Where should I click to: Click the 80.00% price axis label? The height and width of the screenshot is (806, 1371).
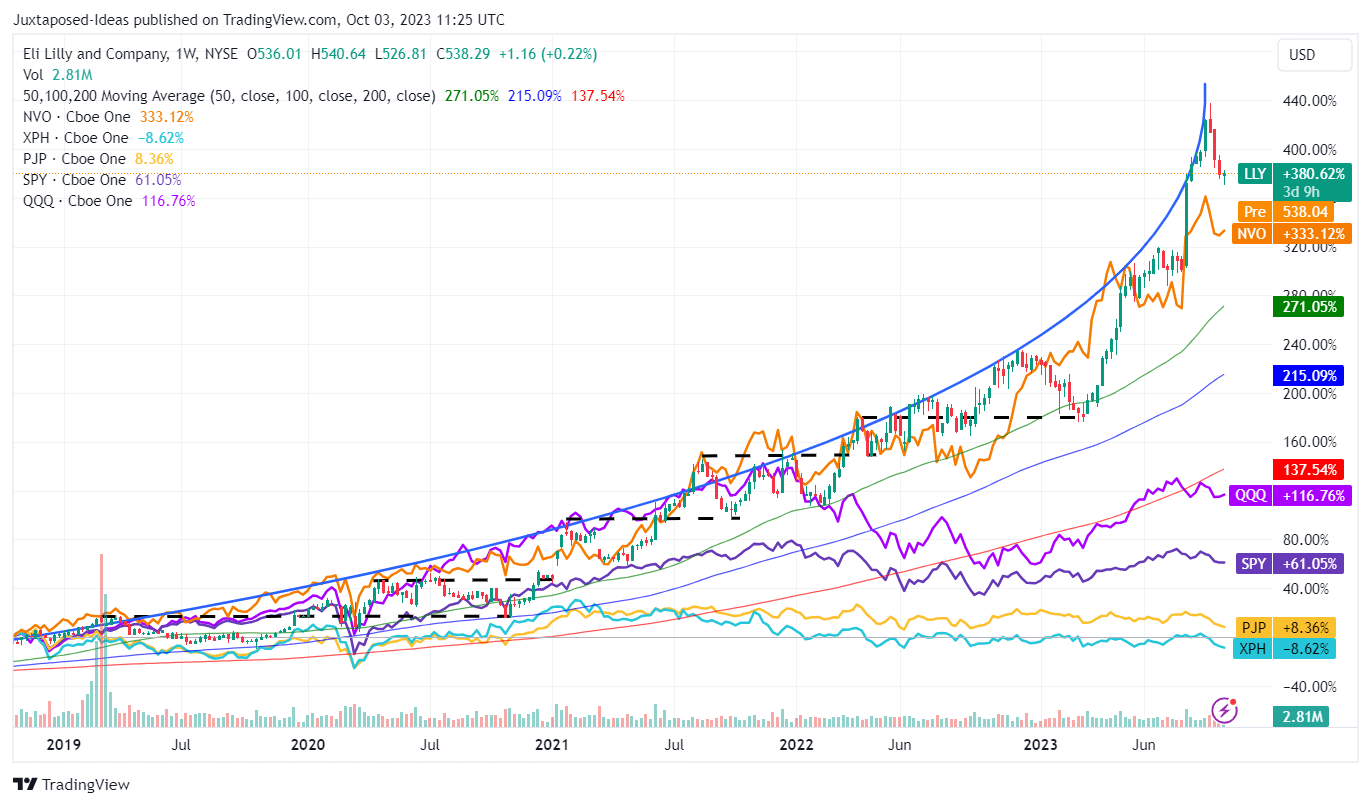click(x=1308, y=539)
